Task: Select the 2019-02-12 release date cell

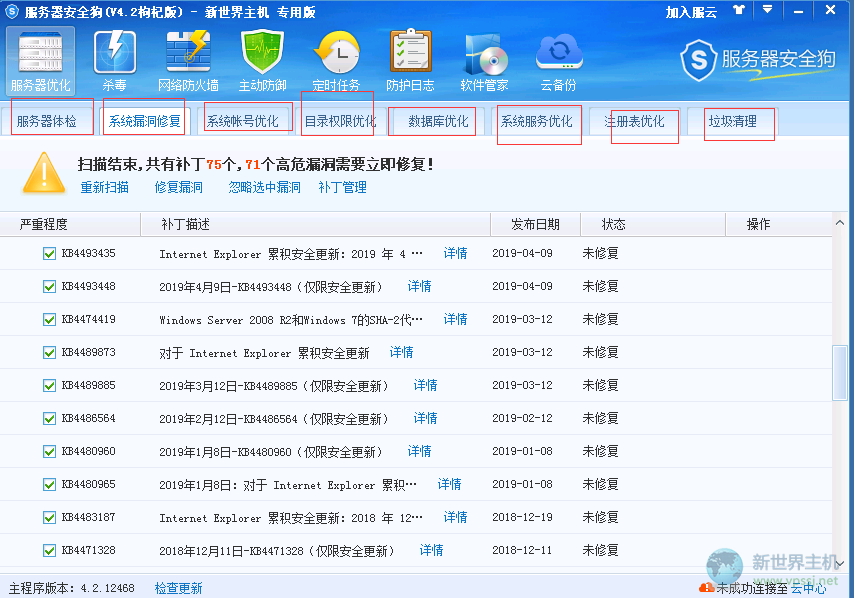Action: (x=522, y=418)
